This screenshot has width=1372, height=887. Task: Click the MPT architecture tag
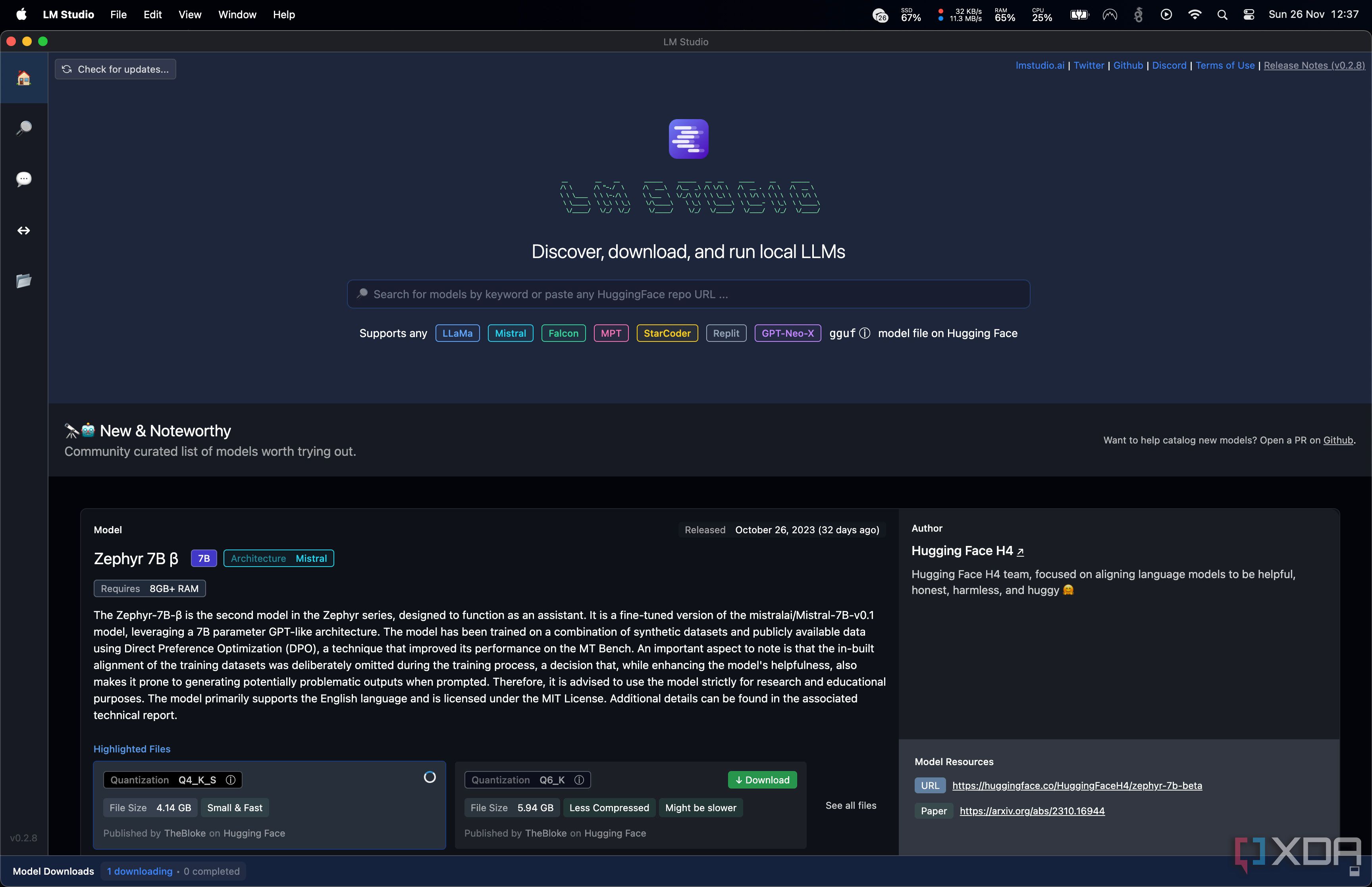click(611, 334)
